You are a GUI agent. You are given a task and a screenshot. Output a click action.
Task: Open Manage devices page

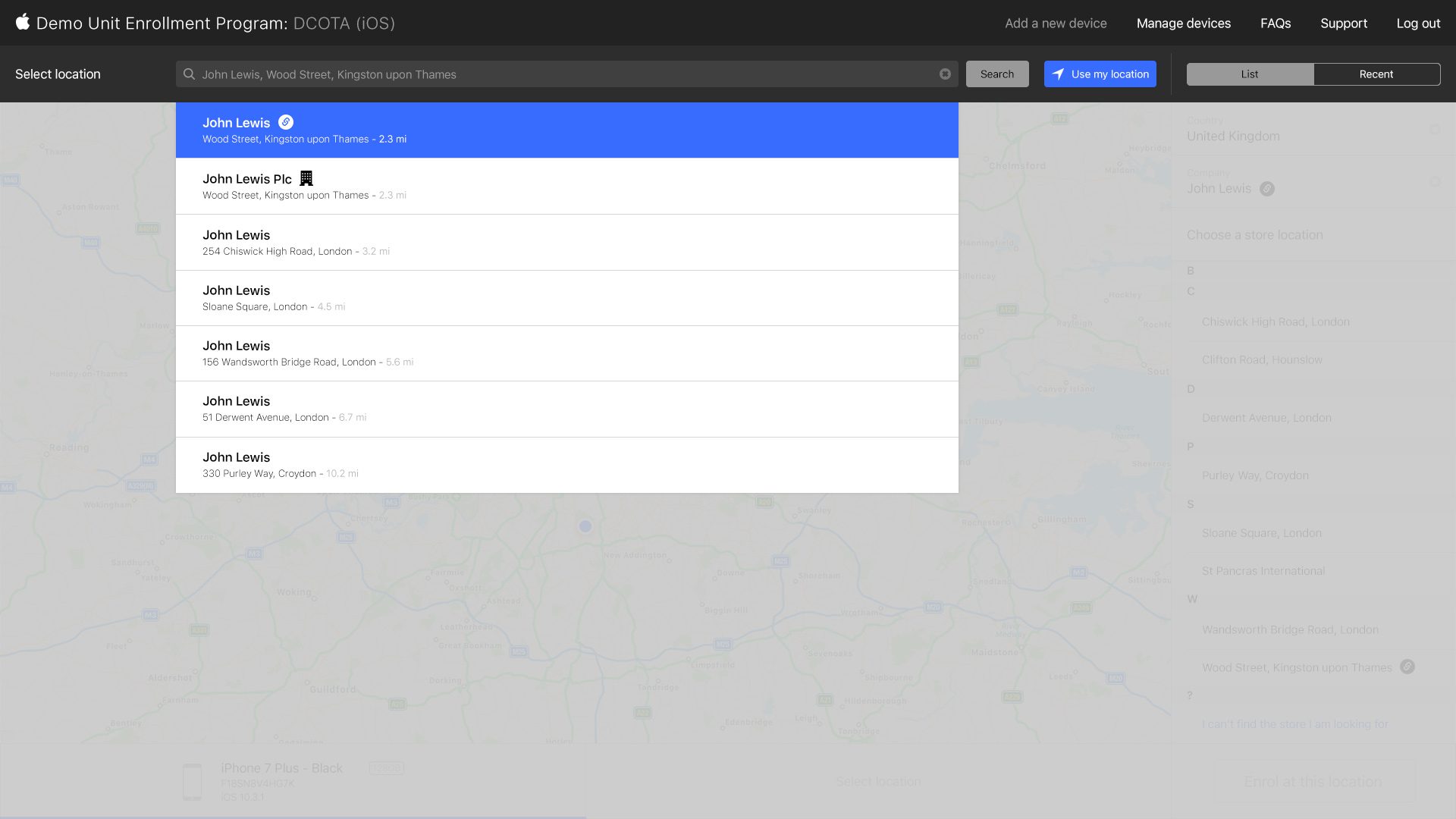(1183, 24)
